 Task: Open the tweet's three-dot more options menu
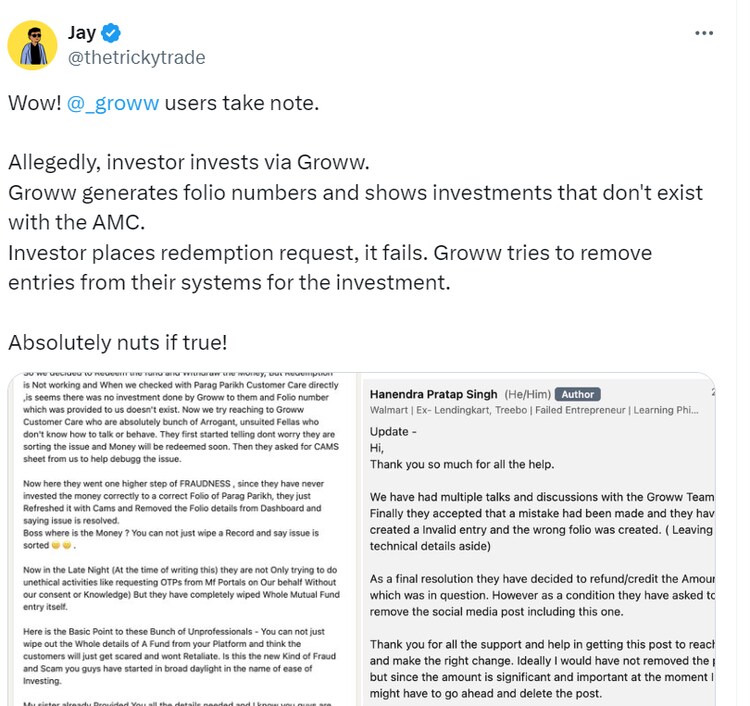(x=707, y=33)
